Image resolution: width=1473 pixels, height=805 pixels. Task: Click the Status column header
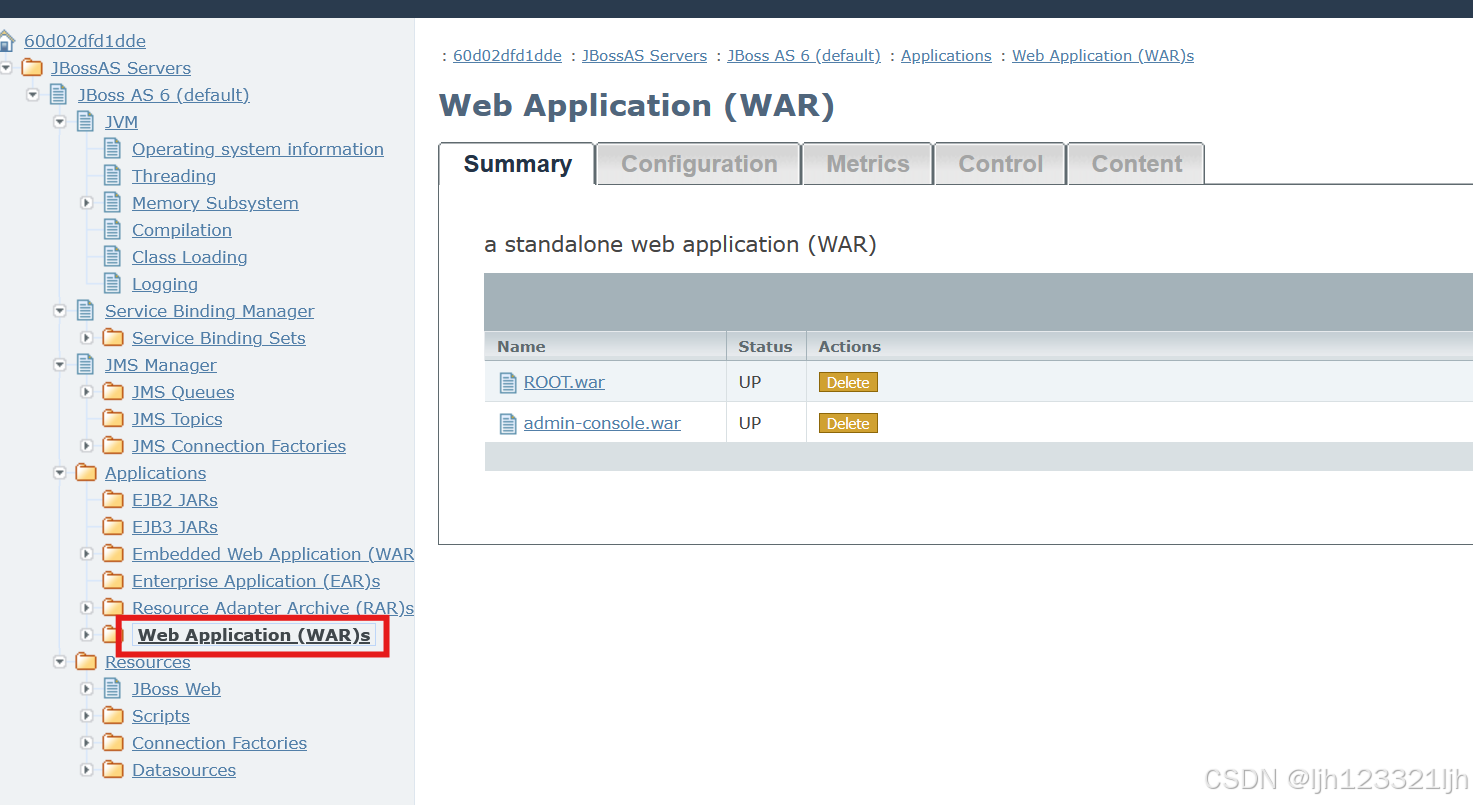point(765,347)
